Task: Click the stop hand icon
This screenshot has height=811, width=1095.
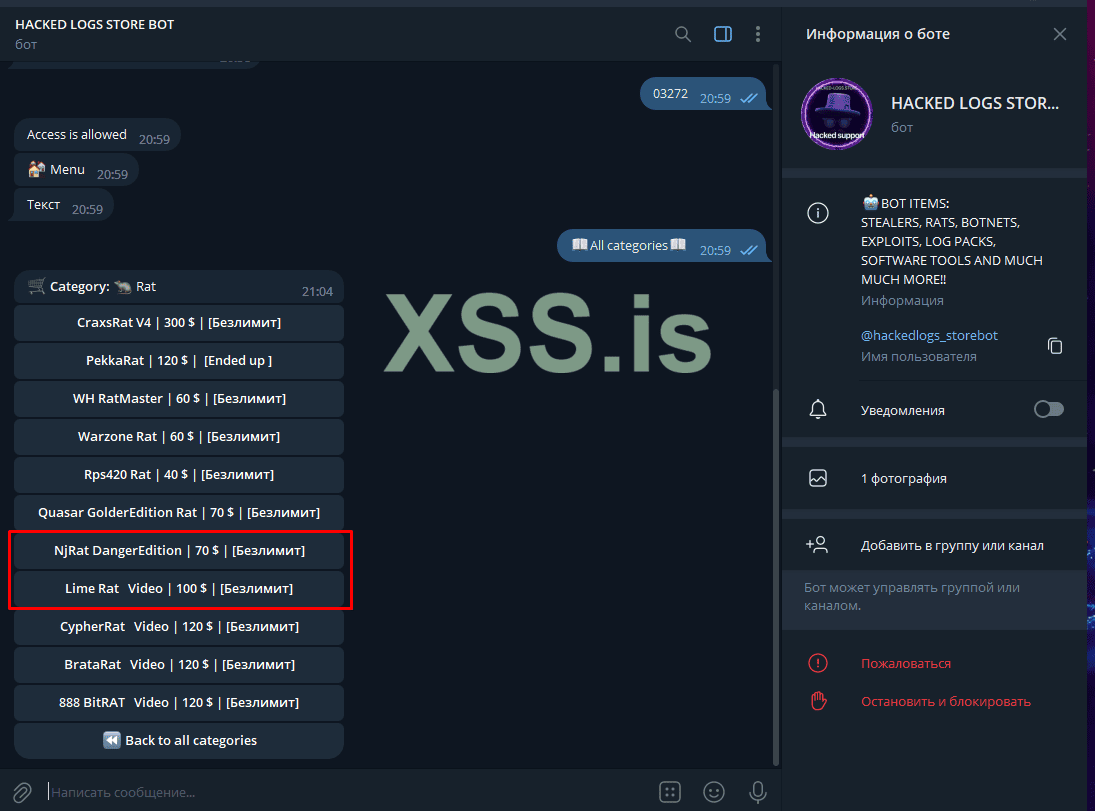Action: (818, 701)
